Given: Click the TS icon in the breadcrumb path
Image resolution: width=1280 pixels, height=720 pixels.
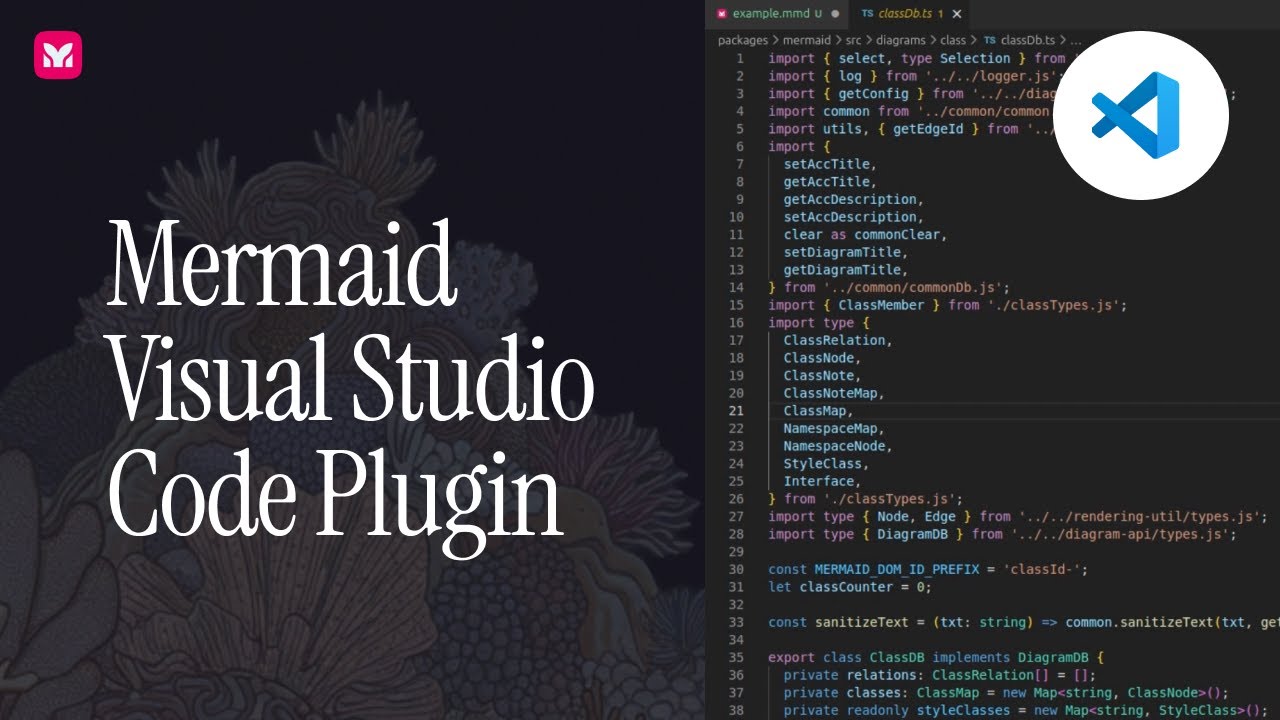Looking at the screenshot, I should coord(989,41).
